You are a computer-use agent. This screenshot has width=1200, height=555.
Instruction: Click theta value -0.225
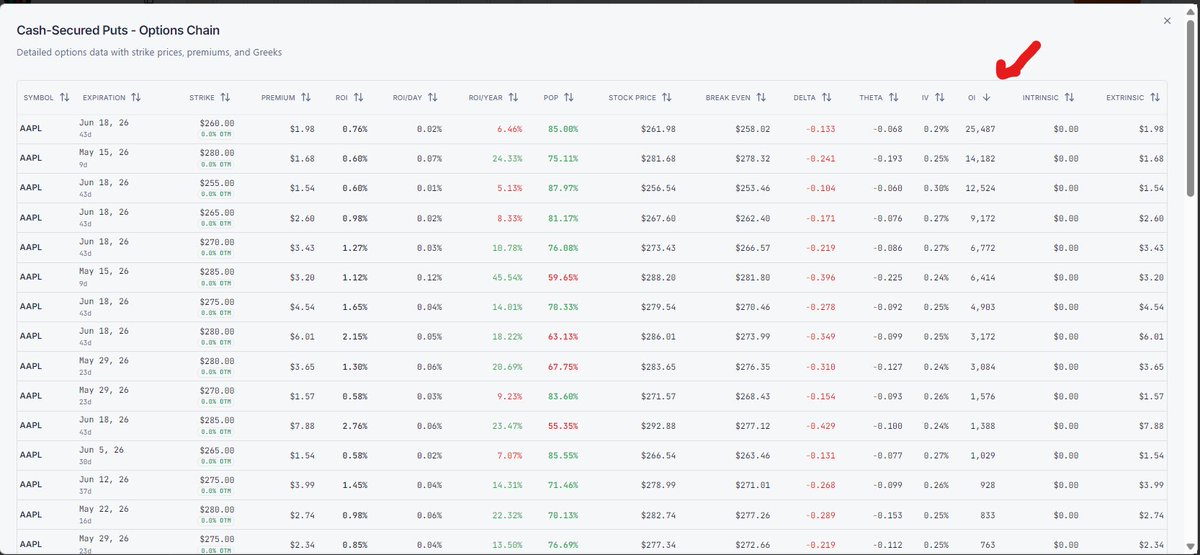click(886, 277)
